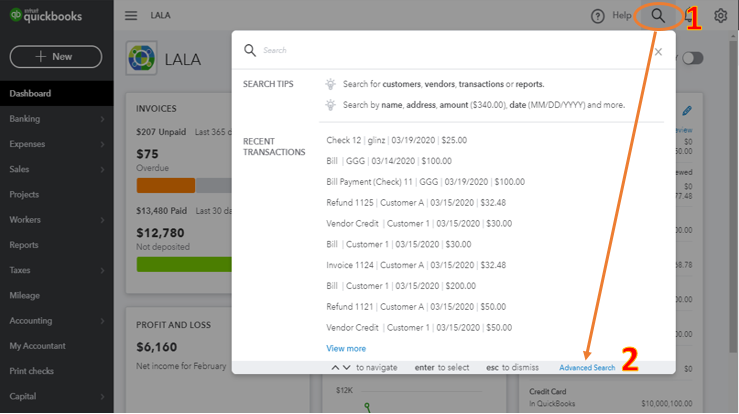
Task: Click the green Not deposited bar
Action: [x=184, y=264]
